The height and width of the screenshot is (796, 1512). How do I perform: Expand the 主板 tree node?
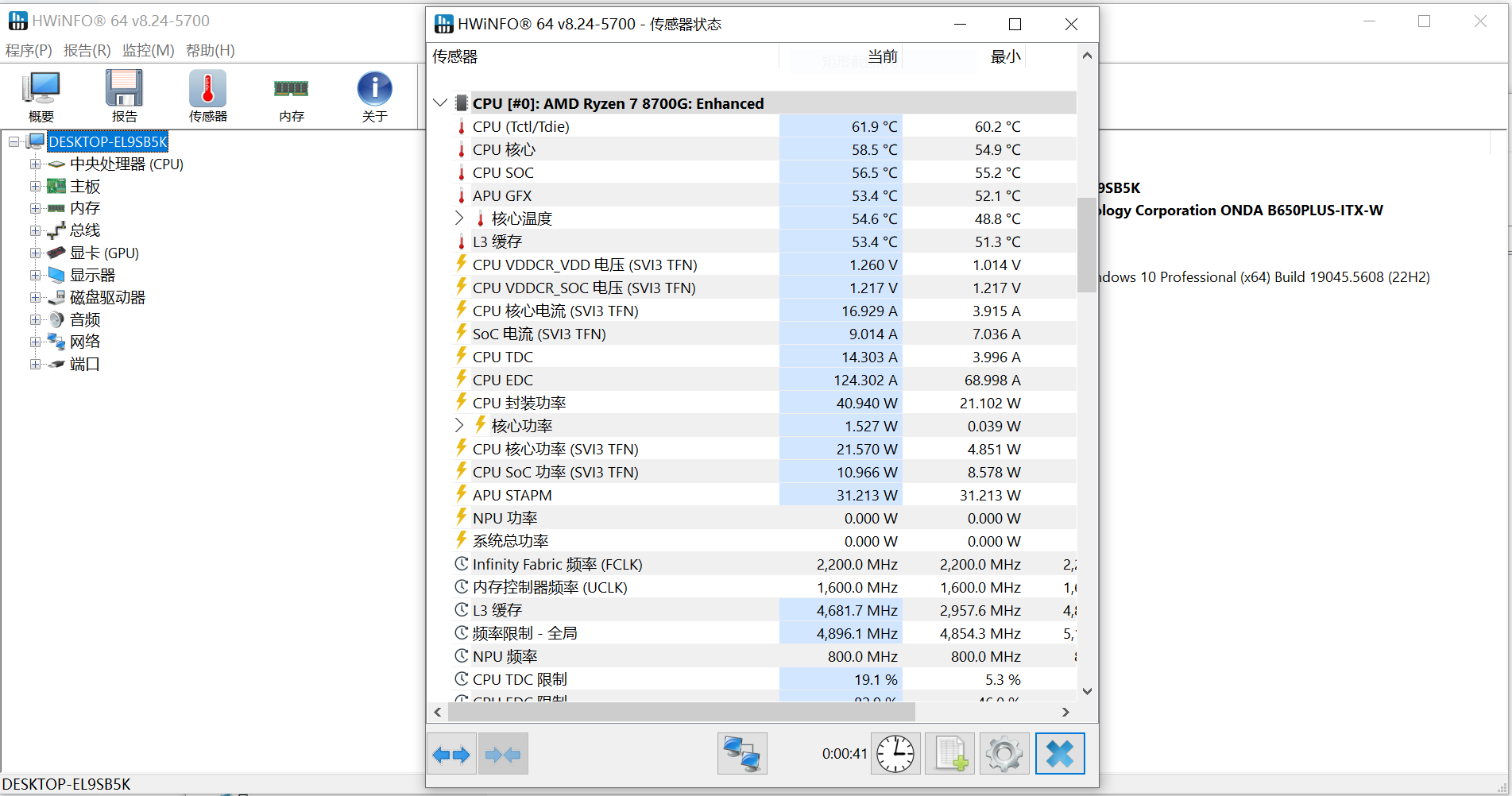pyautogui.click(x=35, y=186)
